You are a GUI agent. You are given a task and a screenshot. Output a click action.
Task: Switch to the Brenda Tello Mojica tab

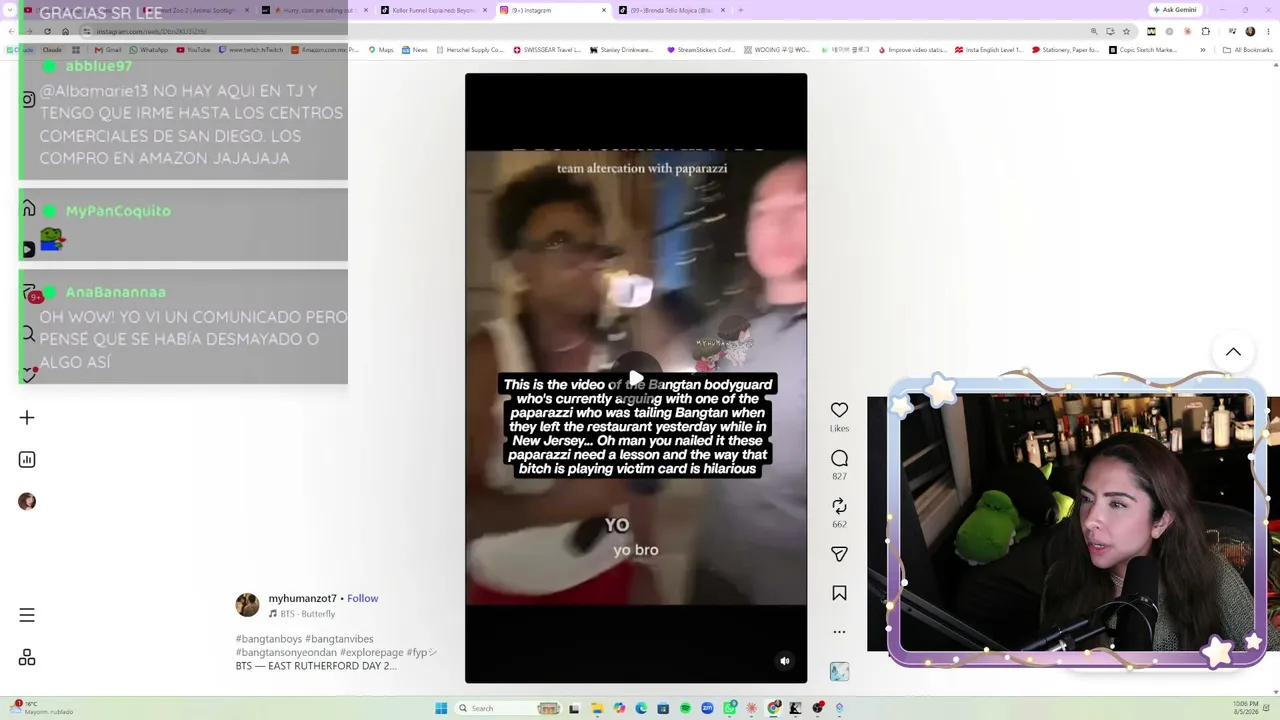coord(672,10)
